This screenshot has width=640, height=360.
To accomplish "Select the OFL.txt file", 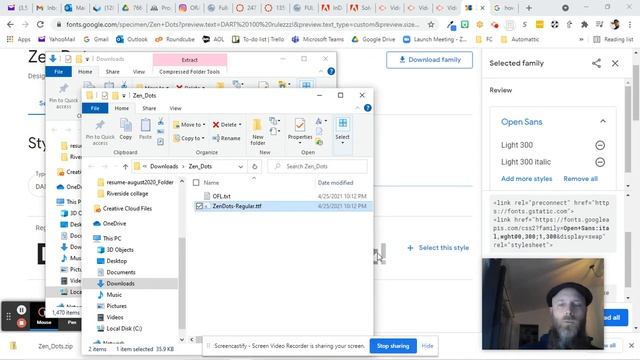I will coord(222,196).
